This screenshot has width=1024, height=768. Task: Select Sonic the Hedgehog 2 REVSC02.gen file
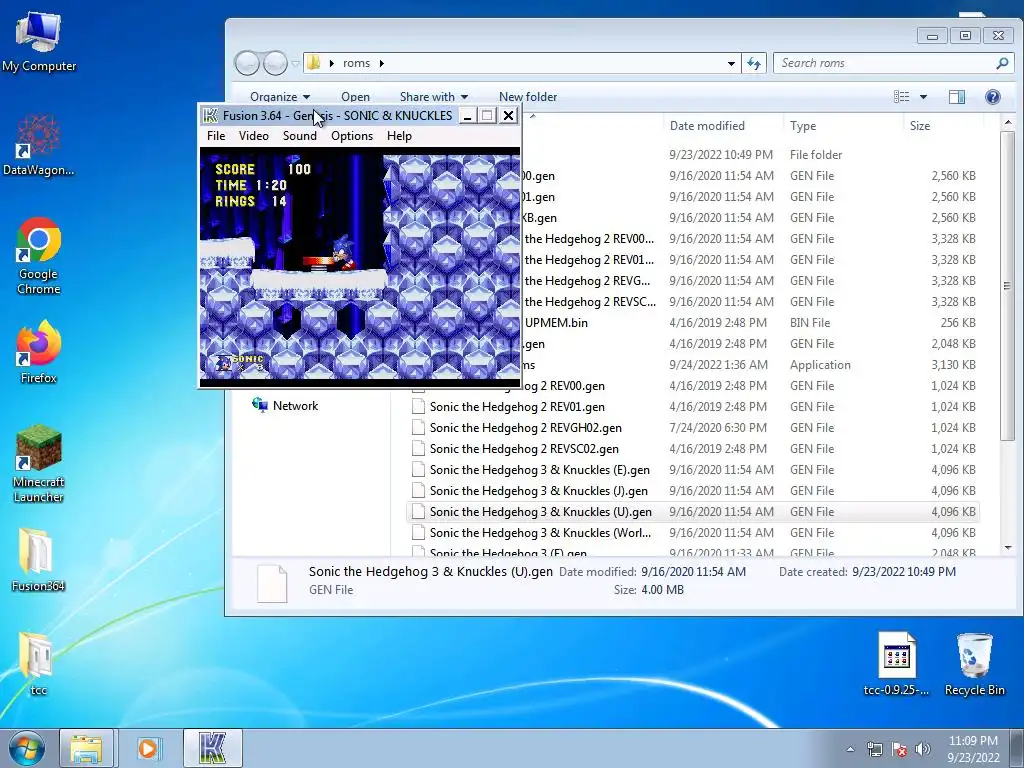(x=693, y=449)
